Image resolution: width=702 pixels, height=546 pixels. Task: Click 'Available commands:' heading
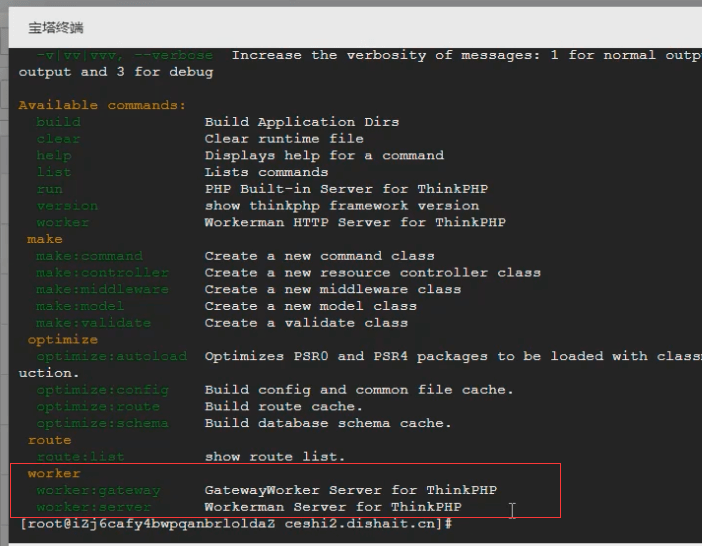102,105
